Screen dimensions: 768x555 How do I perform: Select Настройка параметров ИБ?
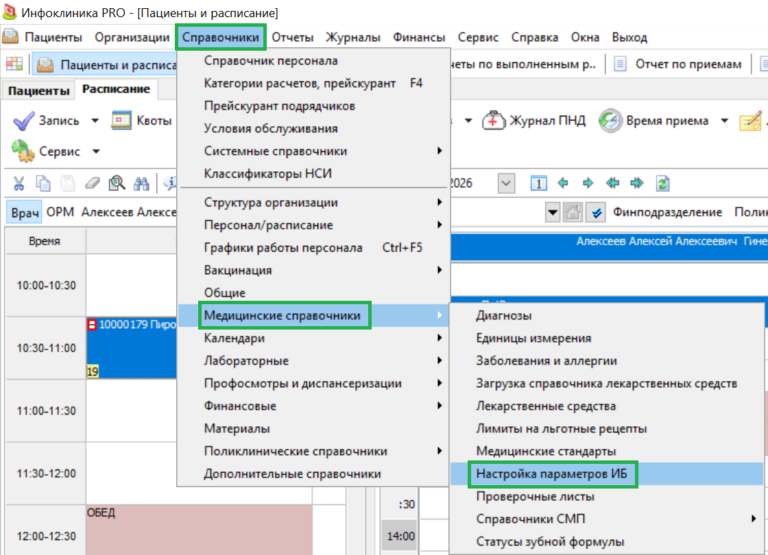pos(607,474)
